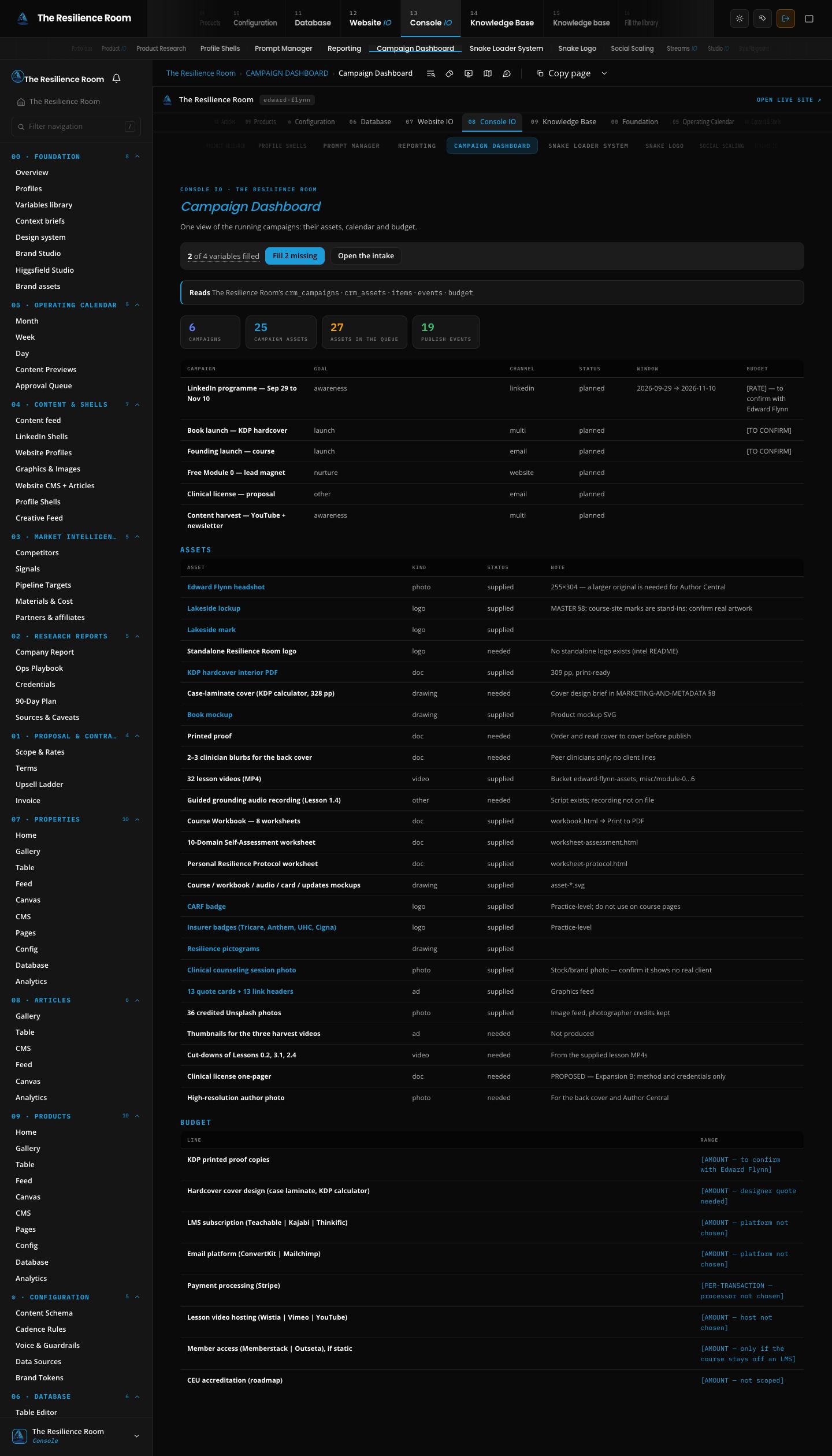
Task: Open the Copy page dropdown arrow
Action: click(x=604, y=73)
